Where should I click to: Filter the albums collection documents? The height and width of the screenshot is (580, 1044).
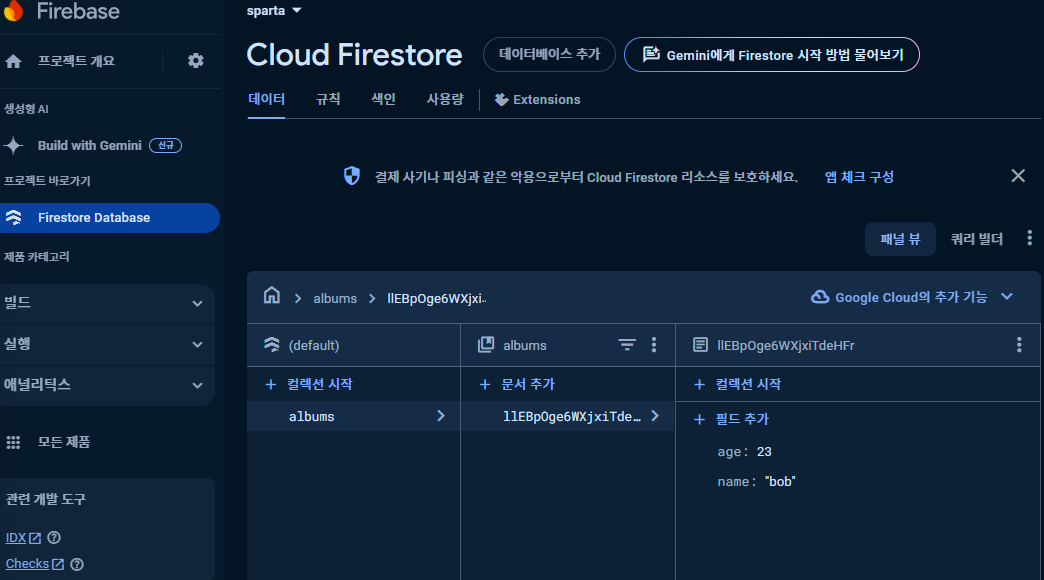coord(627,344)
